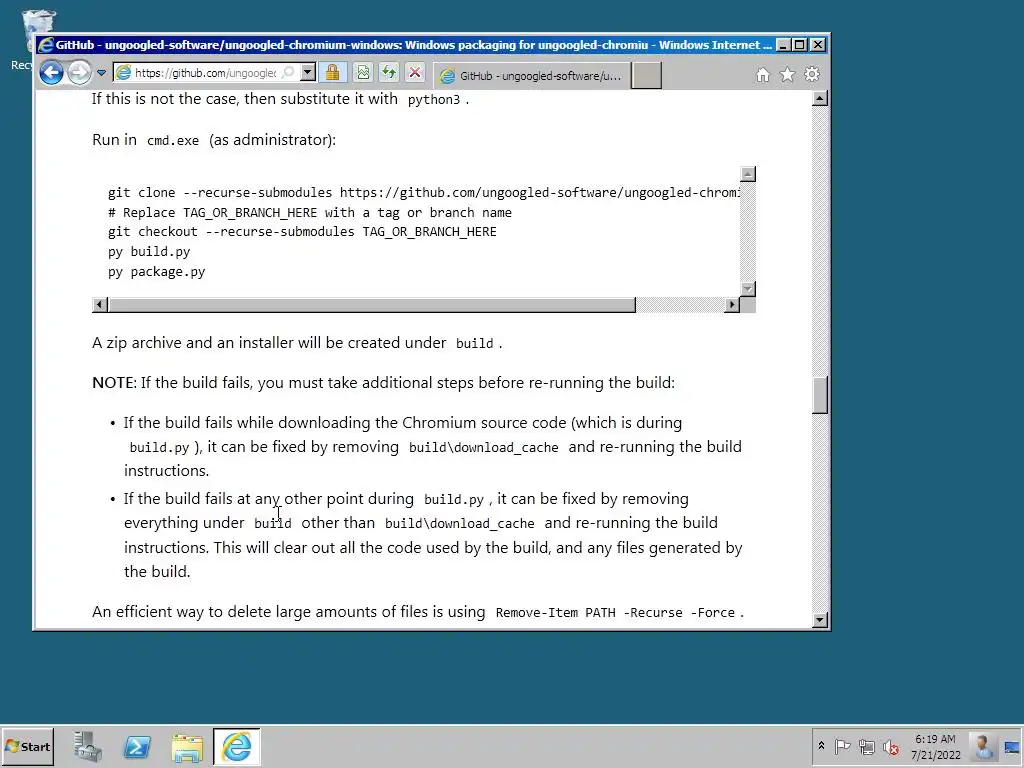Stop loading with the red X icon
Screen dimensions: 1024x768
tap(415, 72)
